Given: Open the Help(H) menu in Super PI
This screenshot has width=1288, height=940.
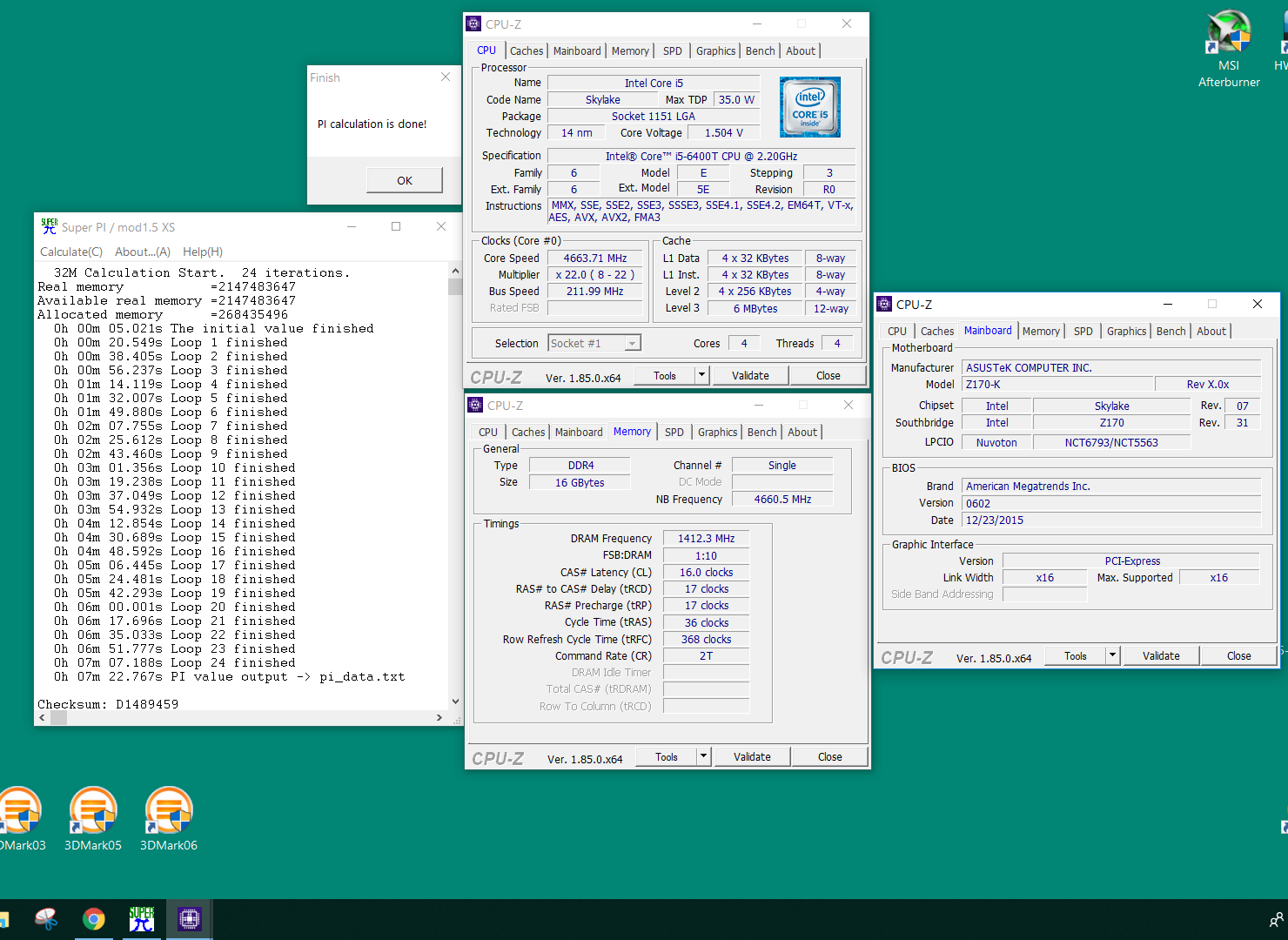Looking at the screenshot, I should (203, 252).
